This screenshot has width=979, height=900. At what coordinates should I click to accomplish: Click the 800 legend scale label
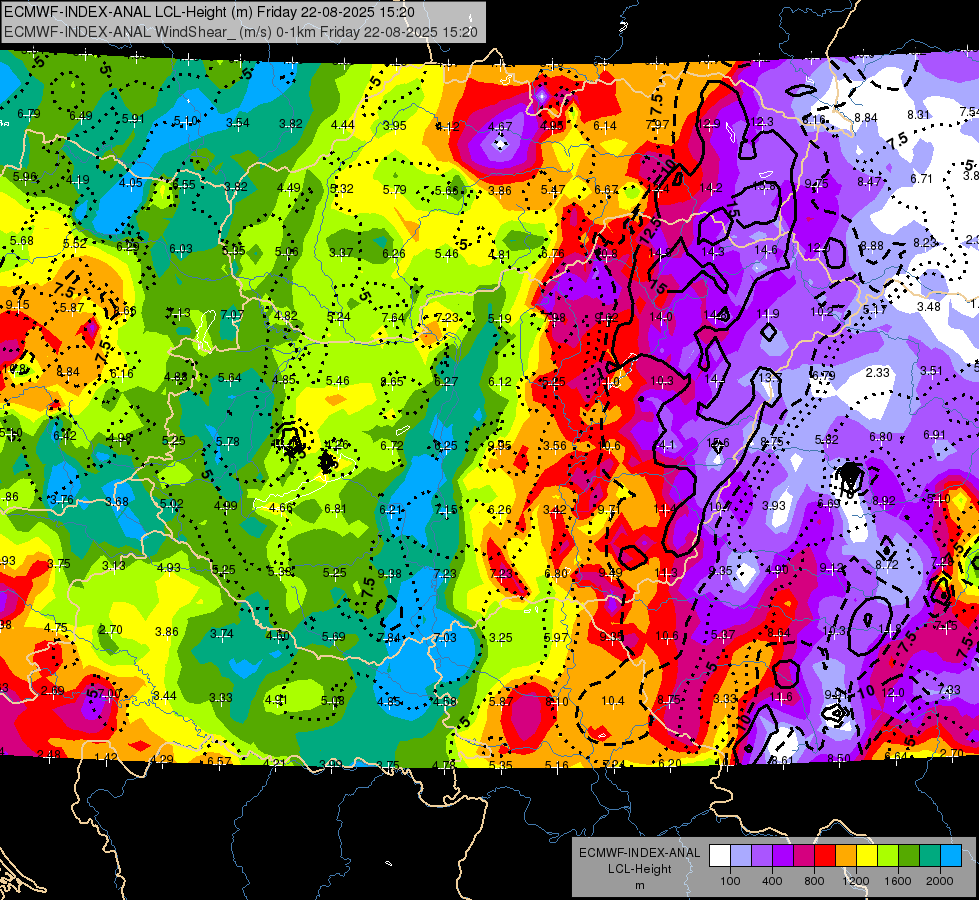pos(814,881)
